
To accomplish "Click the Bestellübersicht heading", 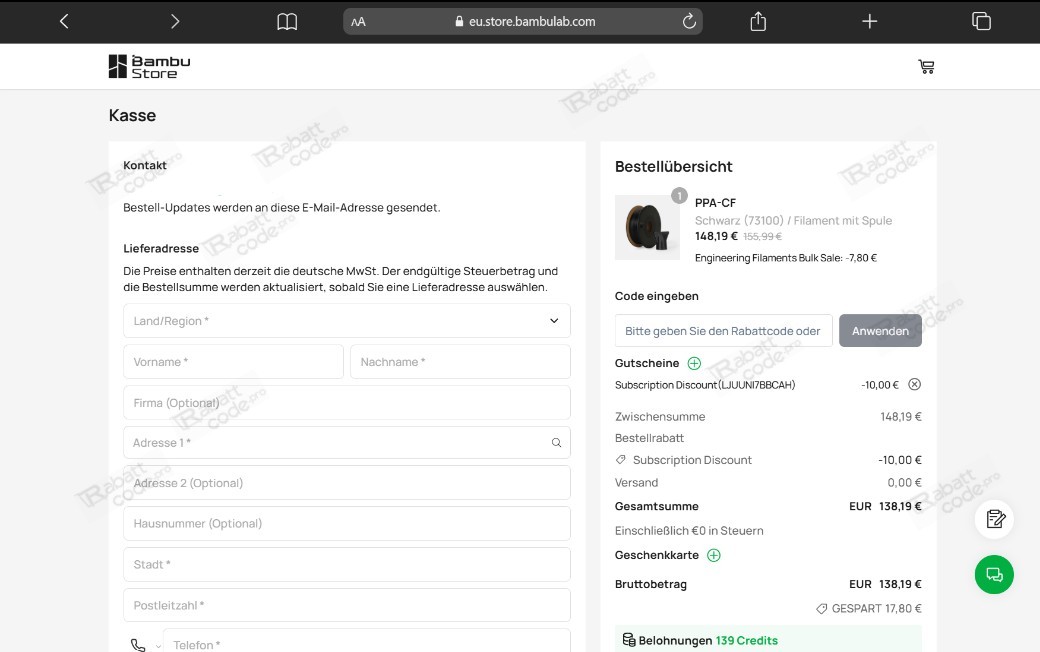I will click(673, 166).
